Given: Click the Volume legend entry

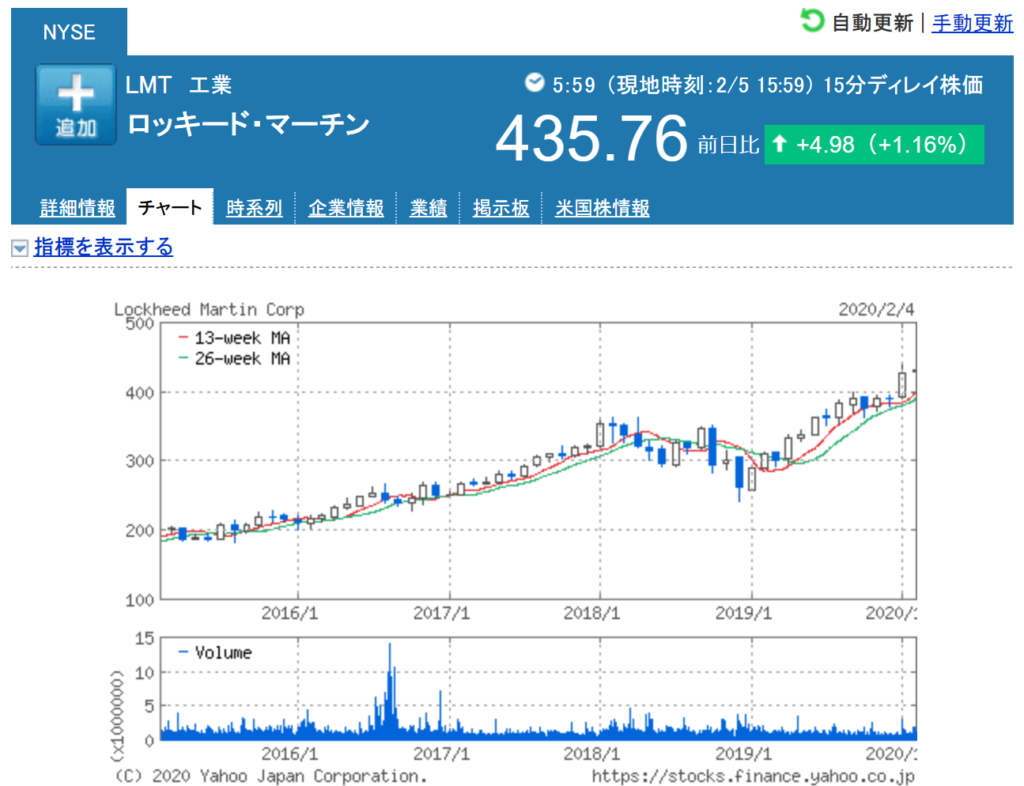Looking at the screenshot, I should click(216, 652).
